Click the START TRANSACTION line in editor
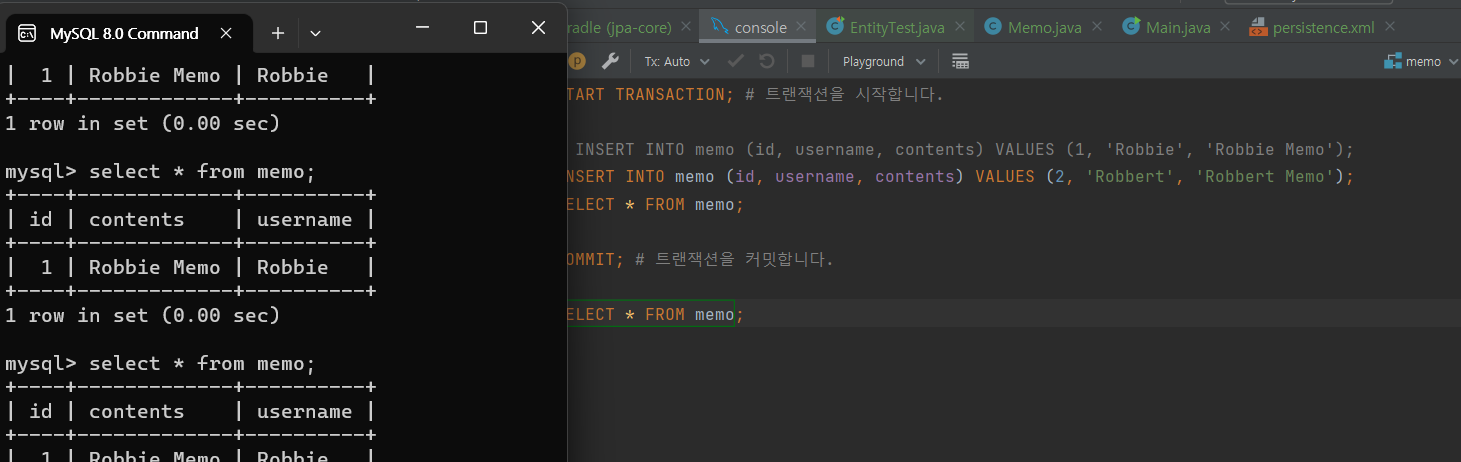 tap(754, 95)
